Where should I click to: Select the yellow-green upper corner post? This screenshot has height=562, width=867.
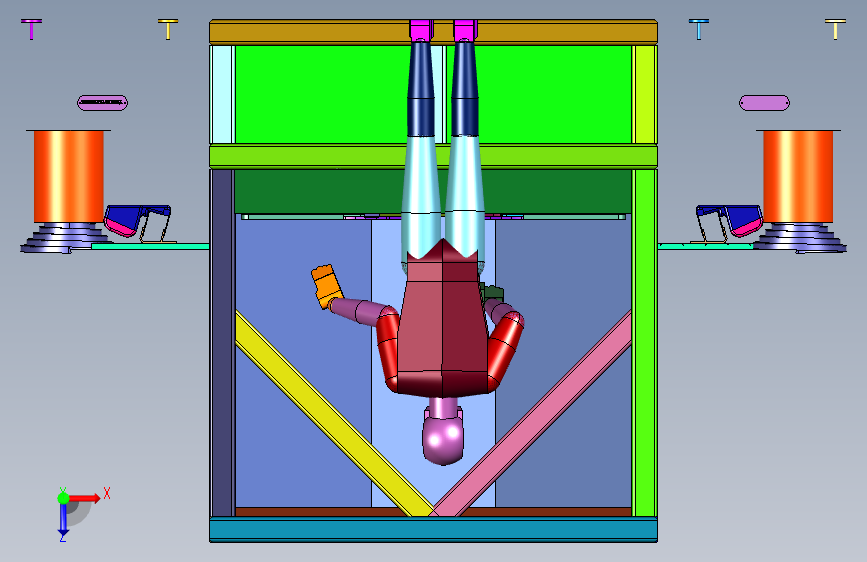(x=644, y=94)
